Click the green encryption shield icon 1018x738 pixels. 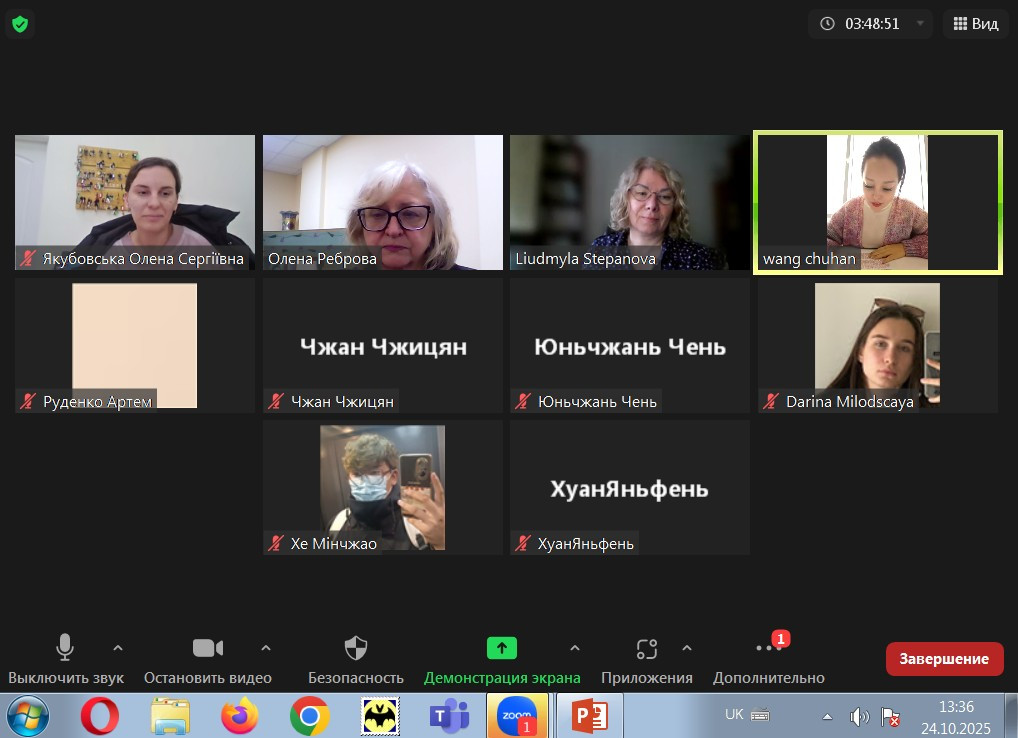(x=20, y=25)
